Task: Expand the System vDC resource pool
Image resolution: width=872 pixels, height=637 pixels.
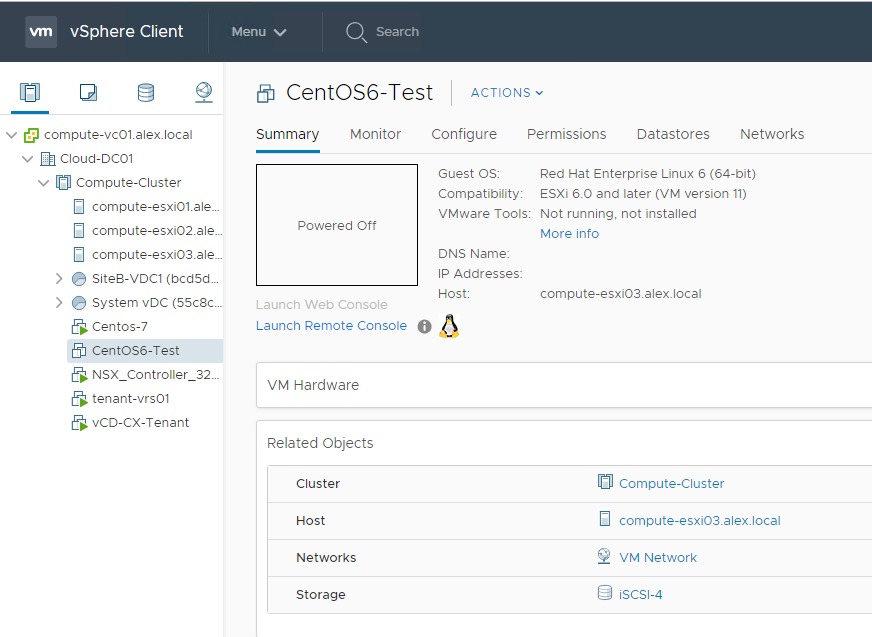Action: tap(60, 303)
